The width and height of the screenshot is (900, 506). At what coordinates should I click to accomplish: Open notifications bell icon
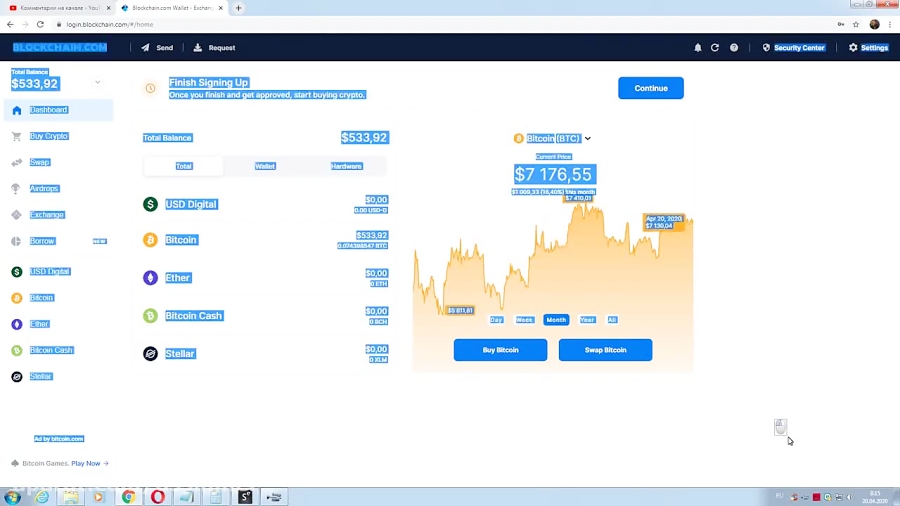697,48
